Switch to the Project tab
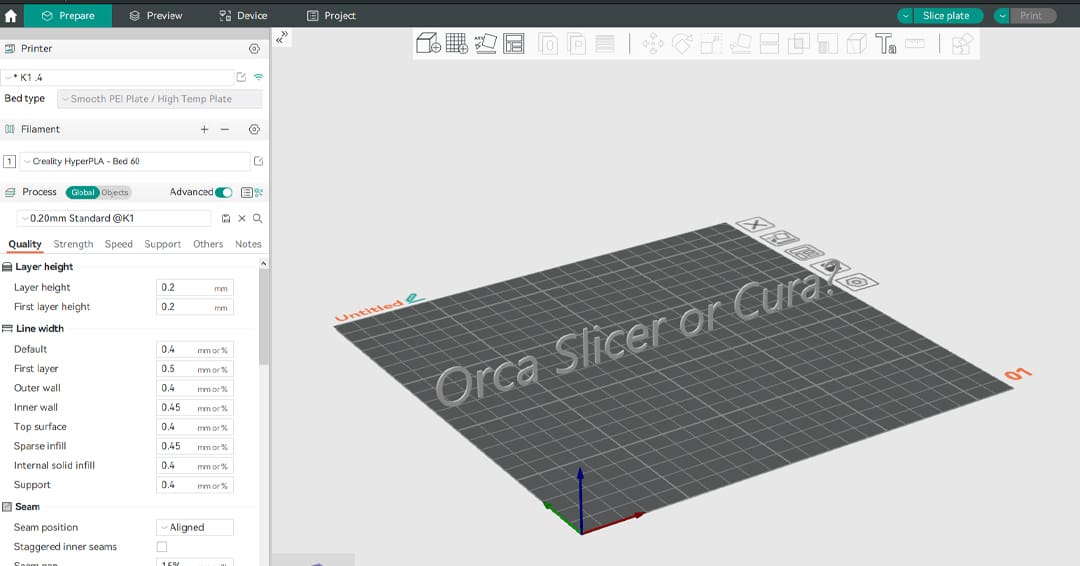 tap(331, 15)
